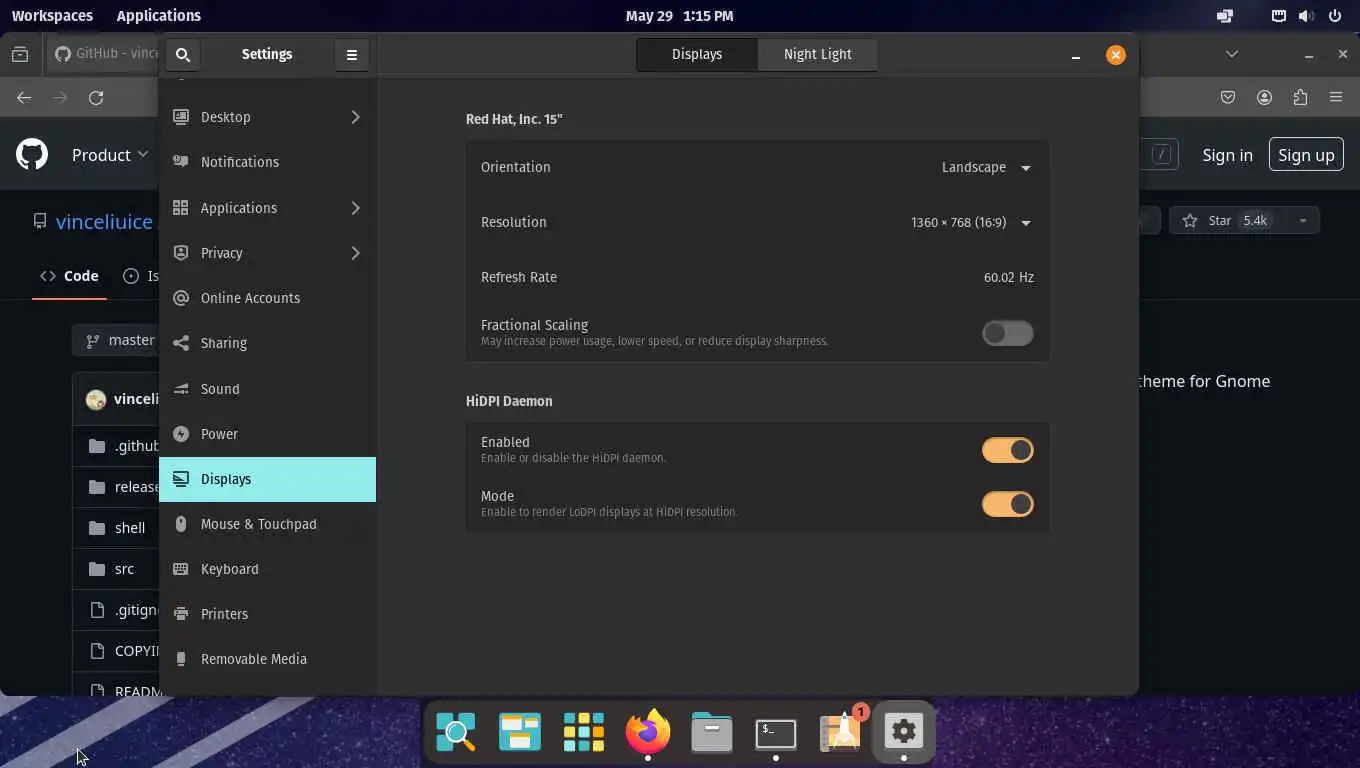Open the application grid in the dock
This screenshot has width=1360, height=768.
coord(584,732)
